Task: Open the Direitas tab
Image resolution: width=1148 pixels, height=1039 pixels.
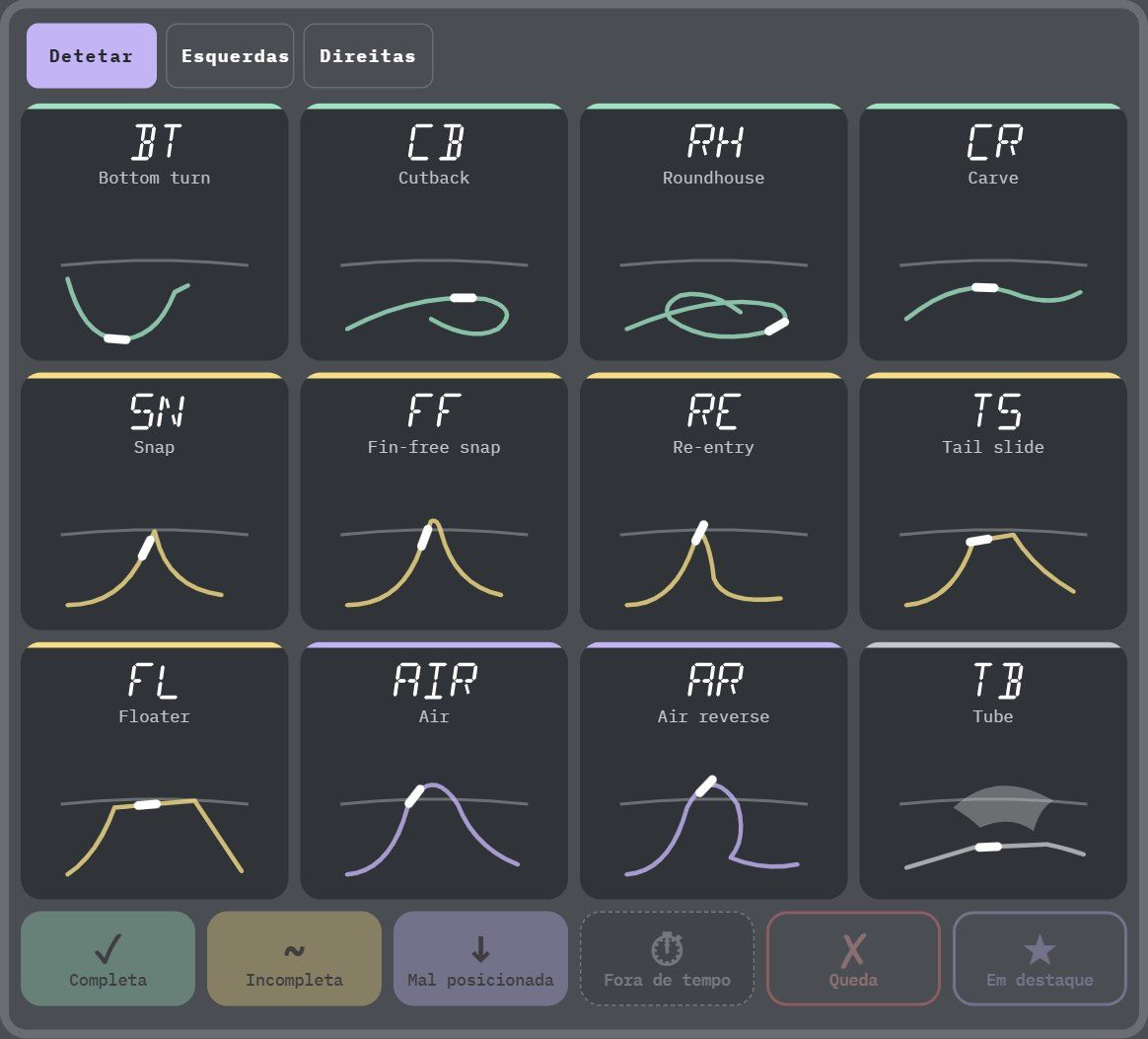Action: (368, 55)
